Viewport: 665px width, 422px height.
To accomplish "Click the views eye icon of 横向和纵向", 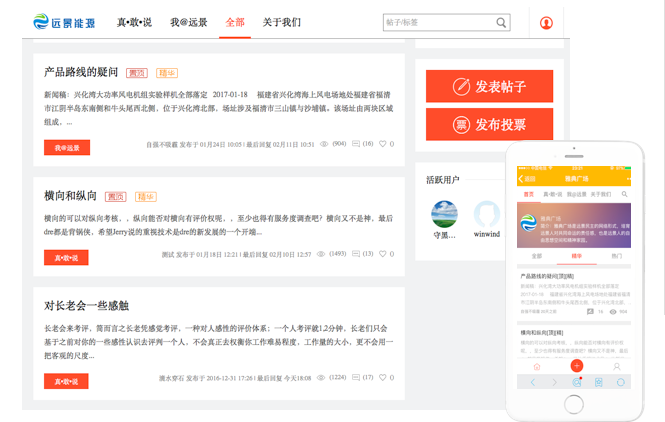I will (321, 254).
